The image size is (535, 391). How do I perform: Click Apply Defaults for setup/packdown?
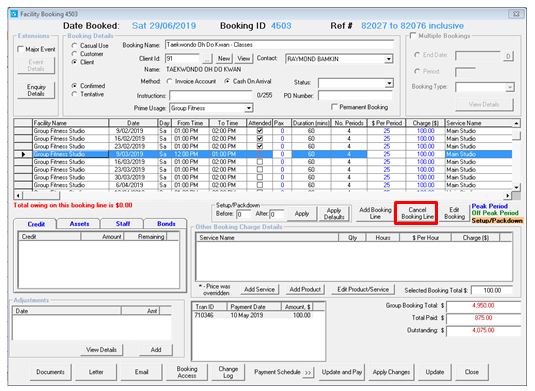[x=334, y=214]
